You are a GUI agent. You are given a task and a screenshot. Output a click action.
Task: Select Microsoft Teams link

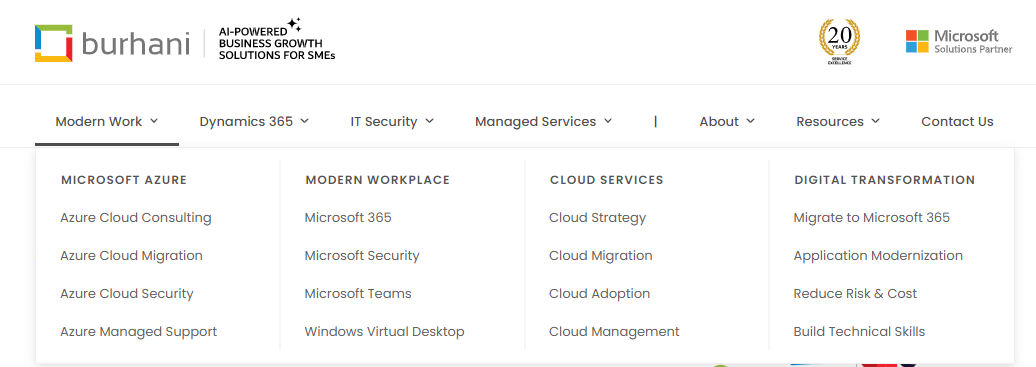tap(358, 294)
